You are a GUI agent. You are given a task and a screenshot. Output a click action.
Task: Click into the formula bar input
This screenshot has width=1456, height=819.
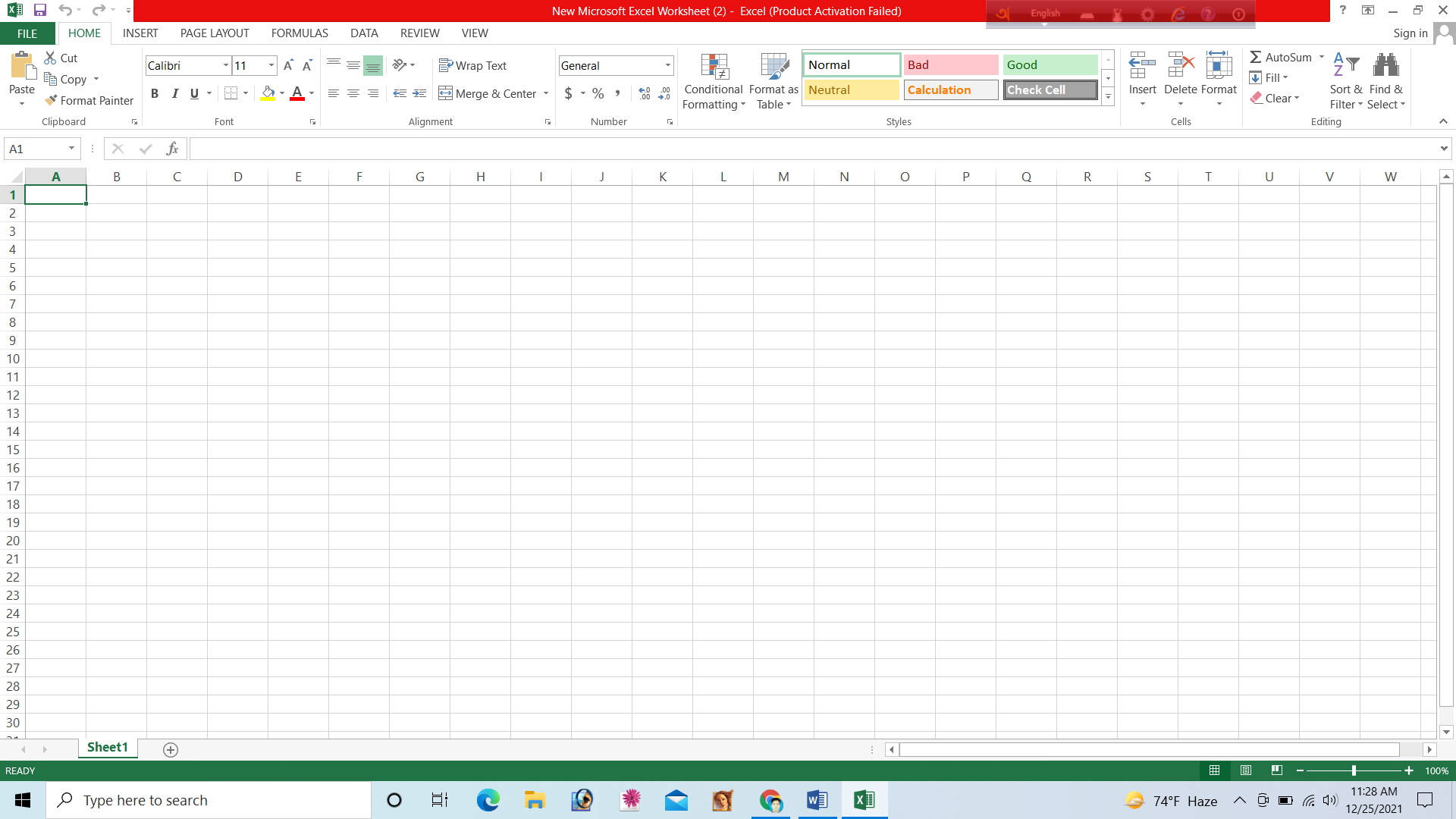pyautogui.click(x=813, y=149)
